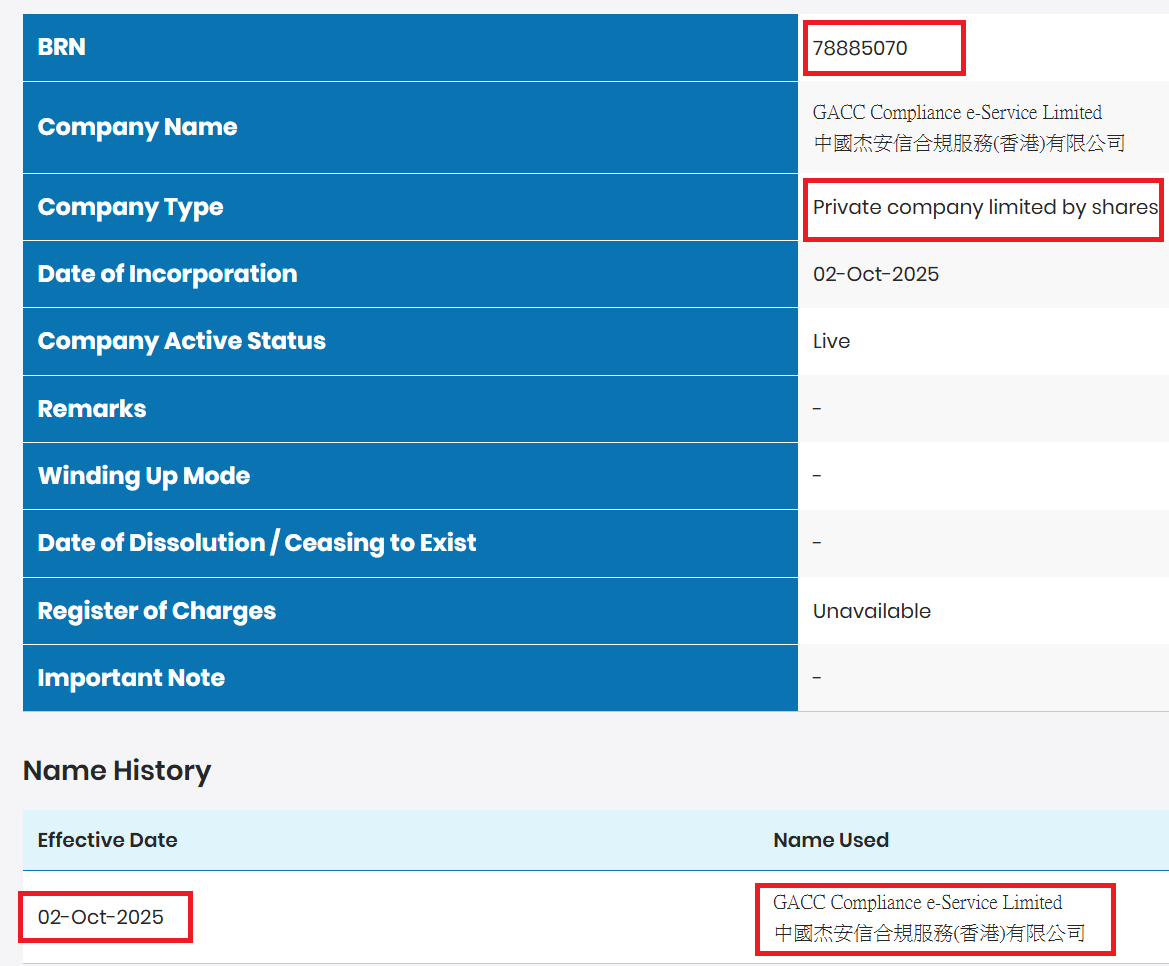The height and width of the screenshot is (966, 1169).
Task: Click the Date of Dissolution / Ceasing to Exist label
Action: click(256, 543)
